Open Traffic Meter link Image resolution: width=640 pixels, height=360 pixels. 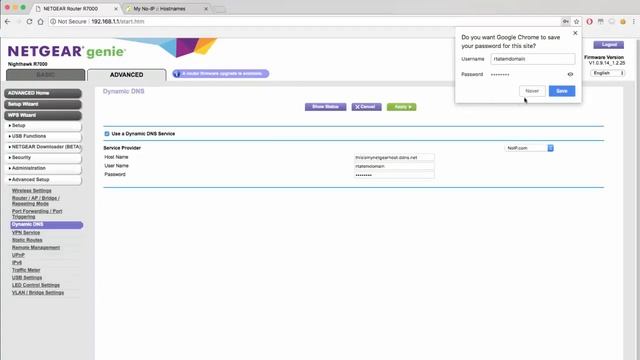26,270
